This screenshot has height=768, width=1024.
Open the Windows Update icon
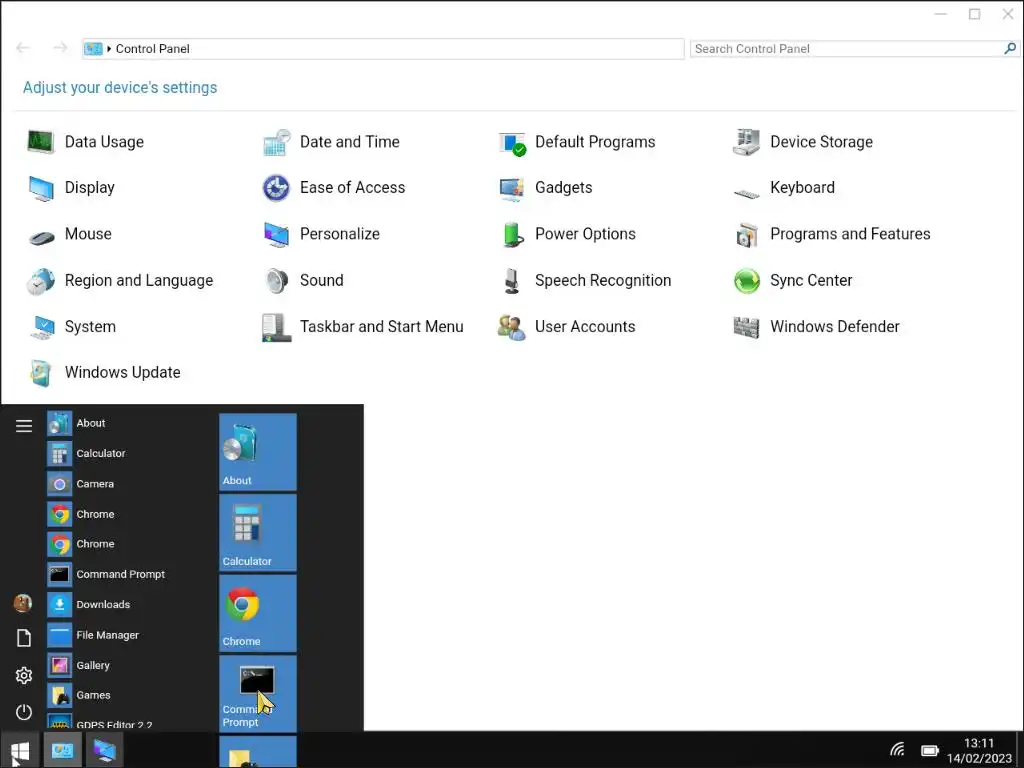pyautogui.click(x=40, y=373)
